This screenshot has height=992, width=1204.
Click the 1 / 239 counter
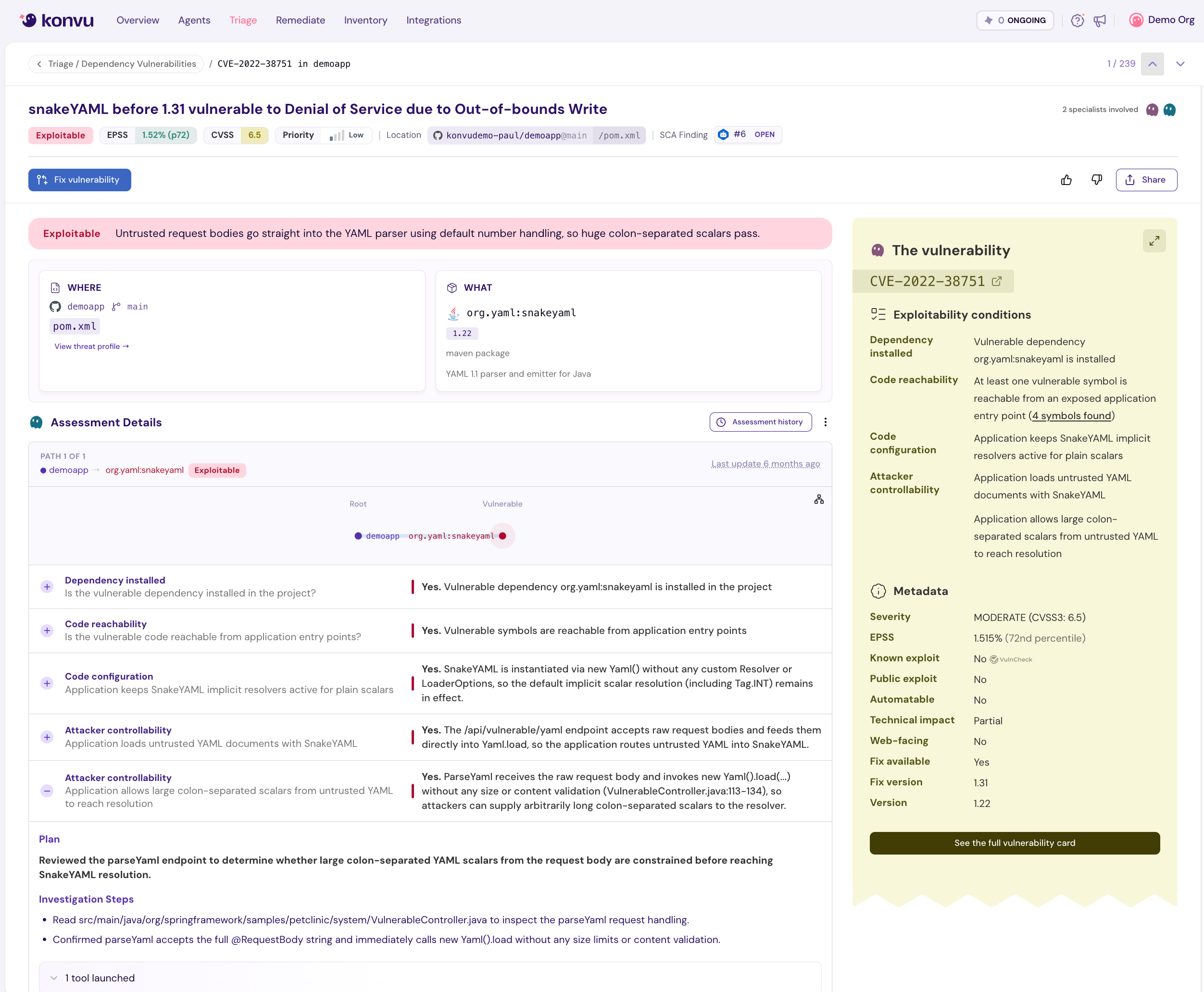1120,64
